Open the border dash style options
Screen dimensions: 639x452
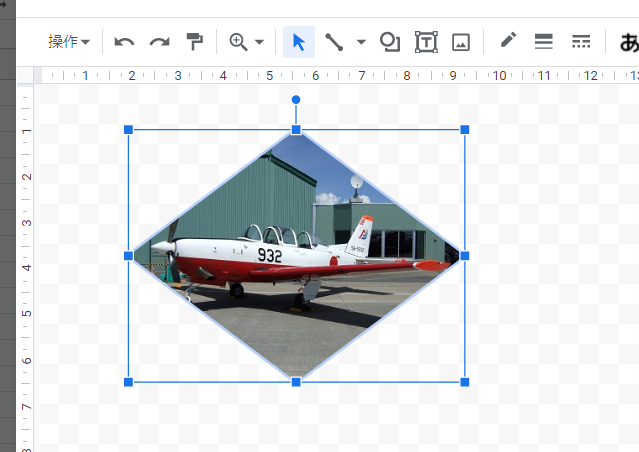[x=581, y=42]
